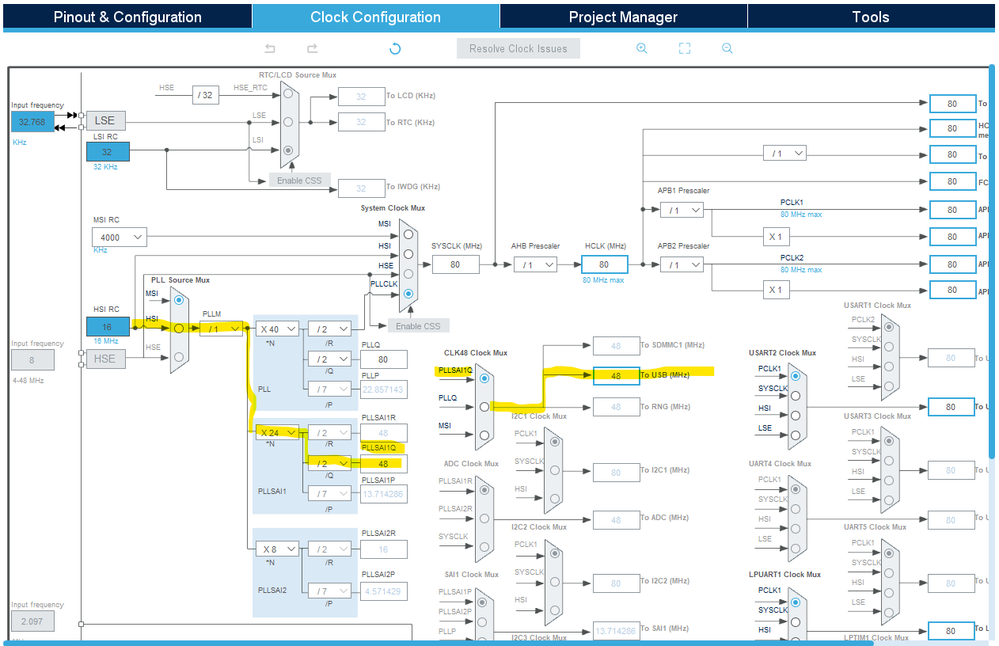Click the HCLK (MHz) value field

point(605,264)
